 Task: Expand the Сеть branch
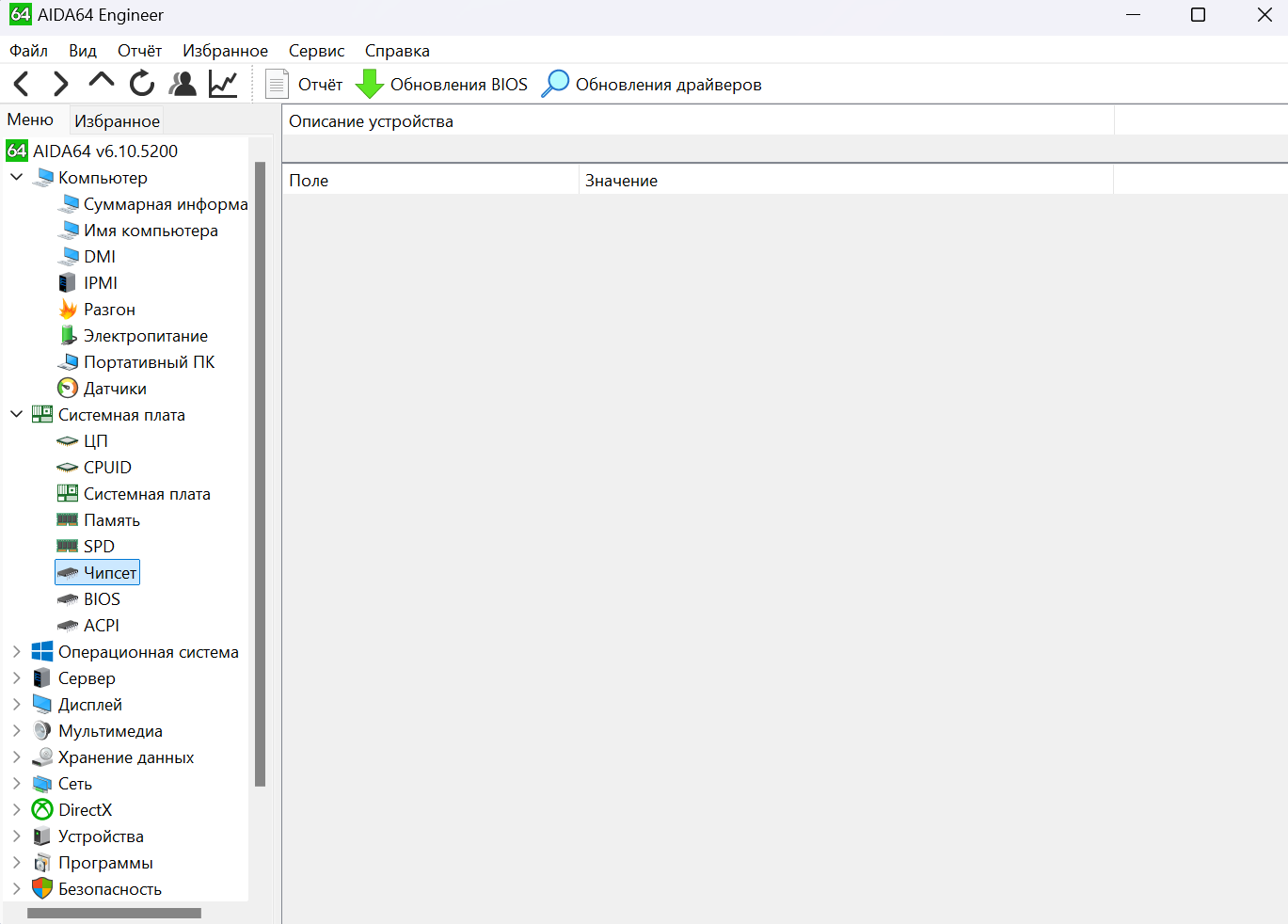tap(17, 783)
